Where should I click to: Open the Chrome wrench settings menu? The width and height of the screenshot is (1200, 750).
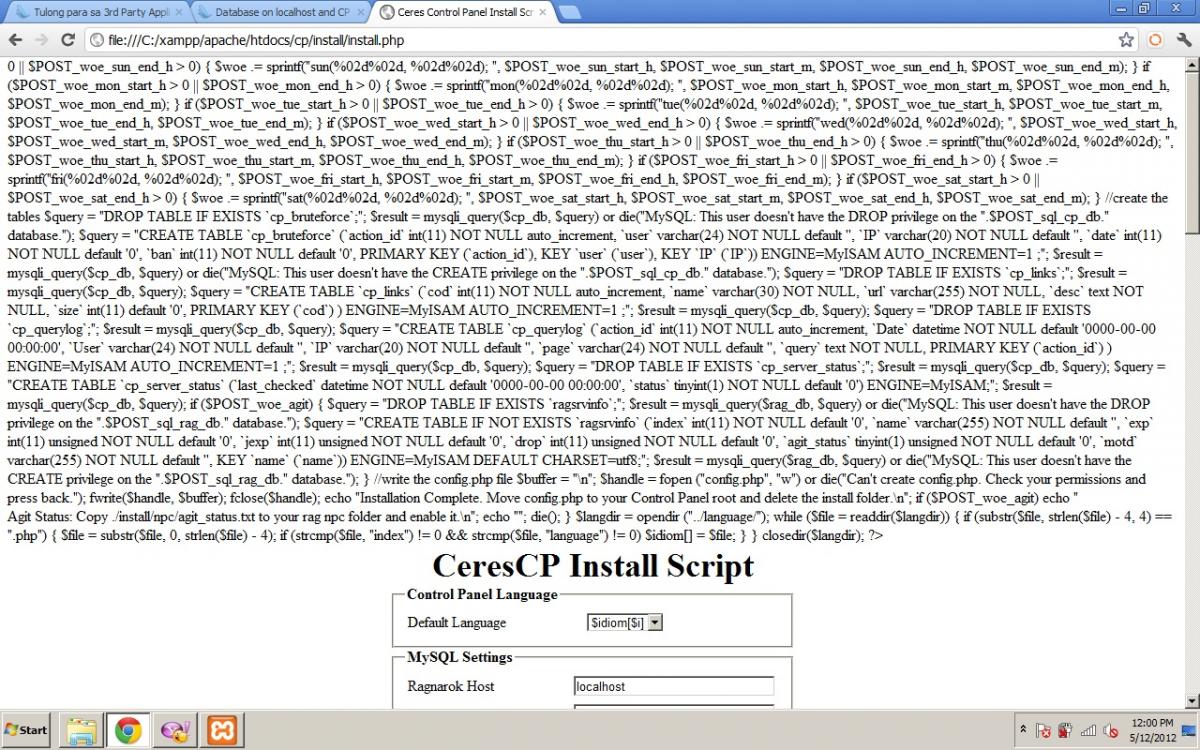(x=1183, y=40)
